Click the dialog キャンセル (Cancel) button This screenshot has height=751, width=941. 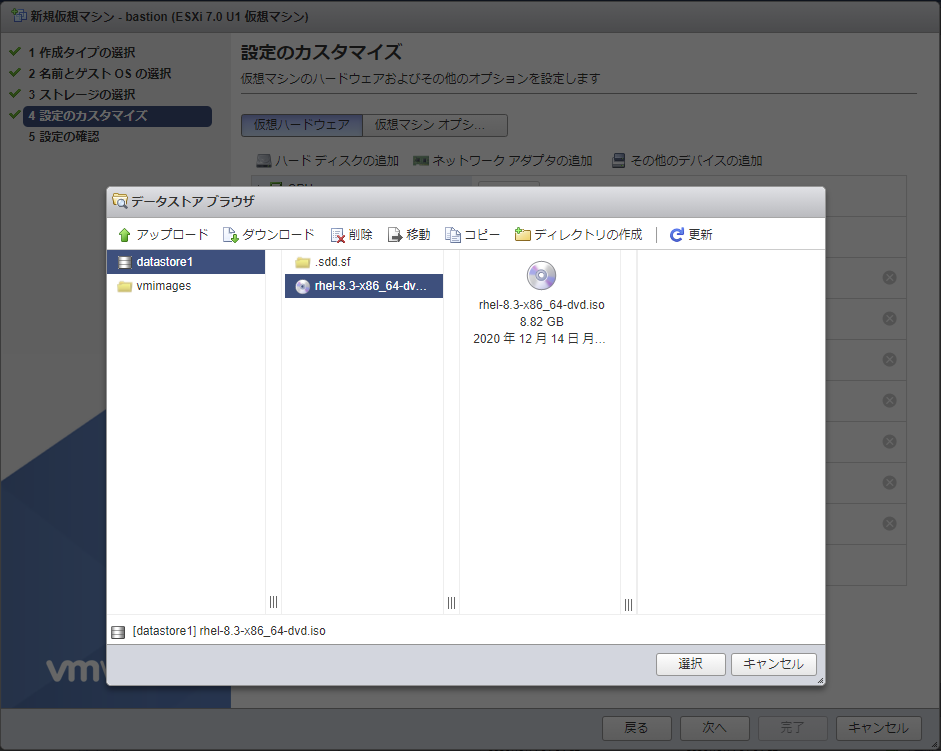click(774, 664)
